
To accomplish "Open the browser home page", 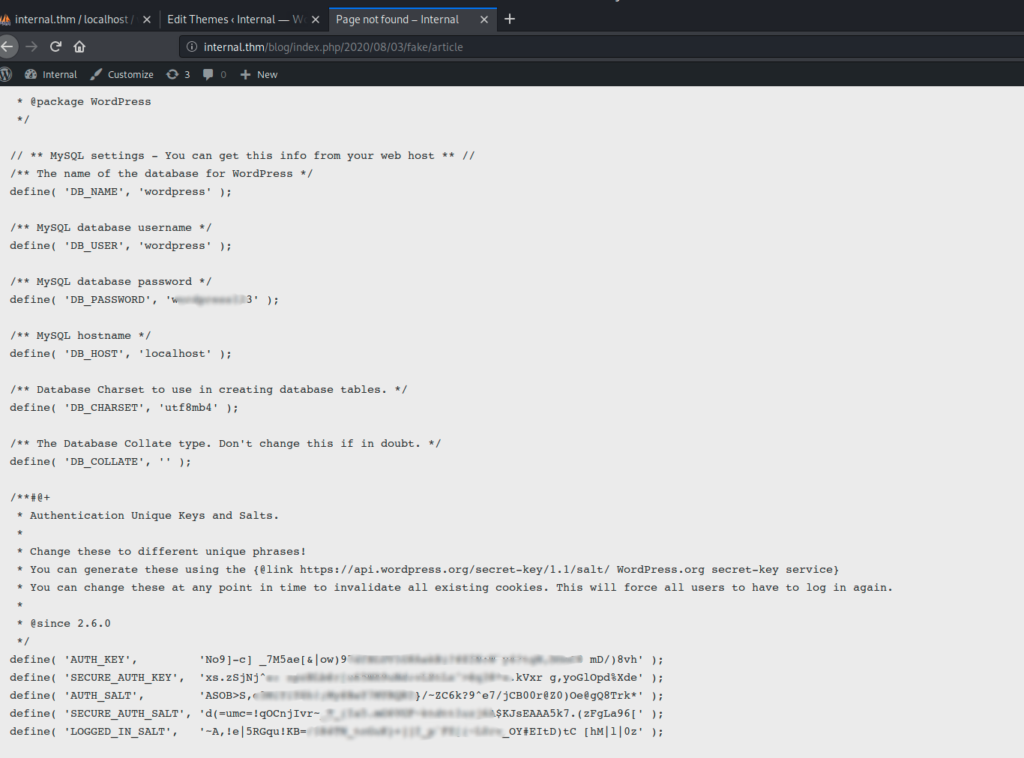I will [80, 46].
